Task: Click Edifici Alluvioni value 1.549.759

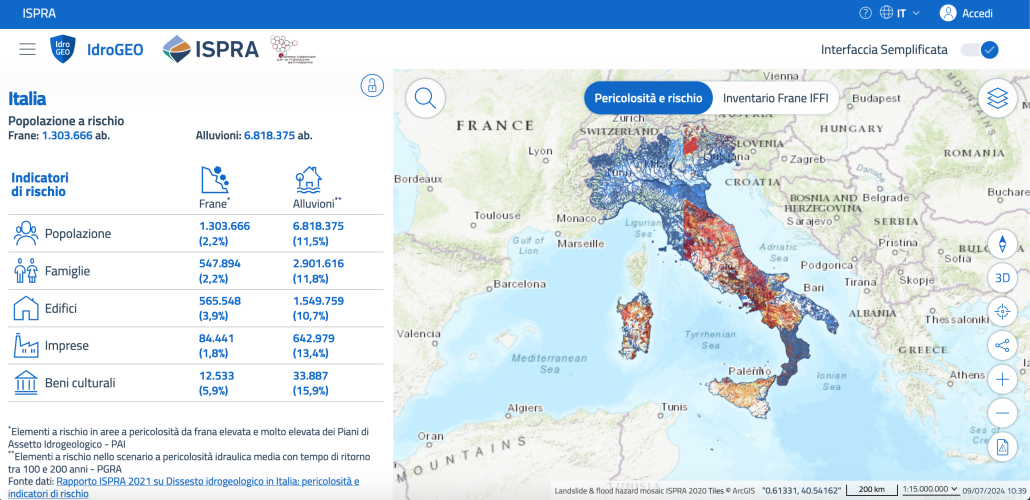Action: click(x=318, y=301)
